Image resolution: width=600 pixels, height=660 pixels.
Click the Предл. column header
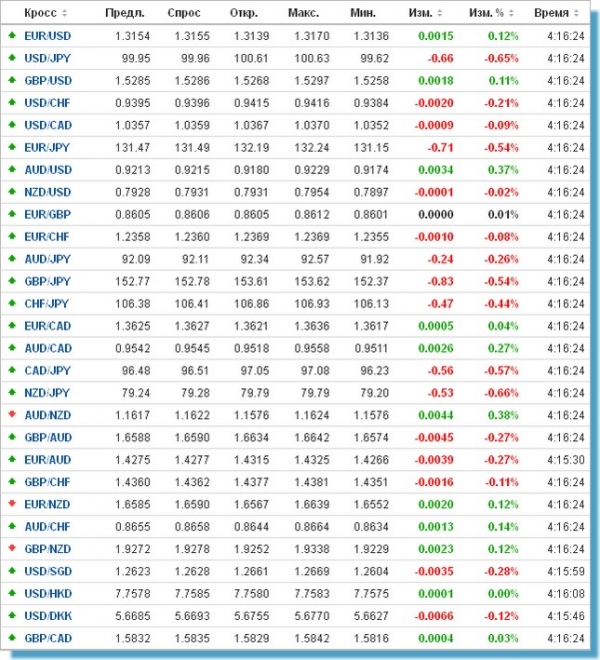(x=125, y=13)
